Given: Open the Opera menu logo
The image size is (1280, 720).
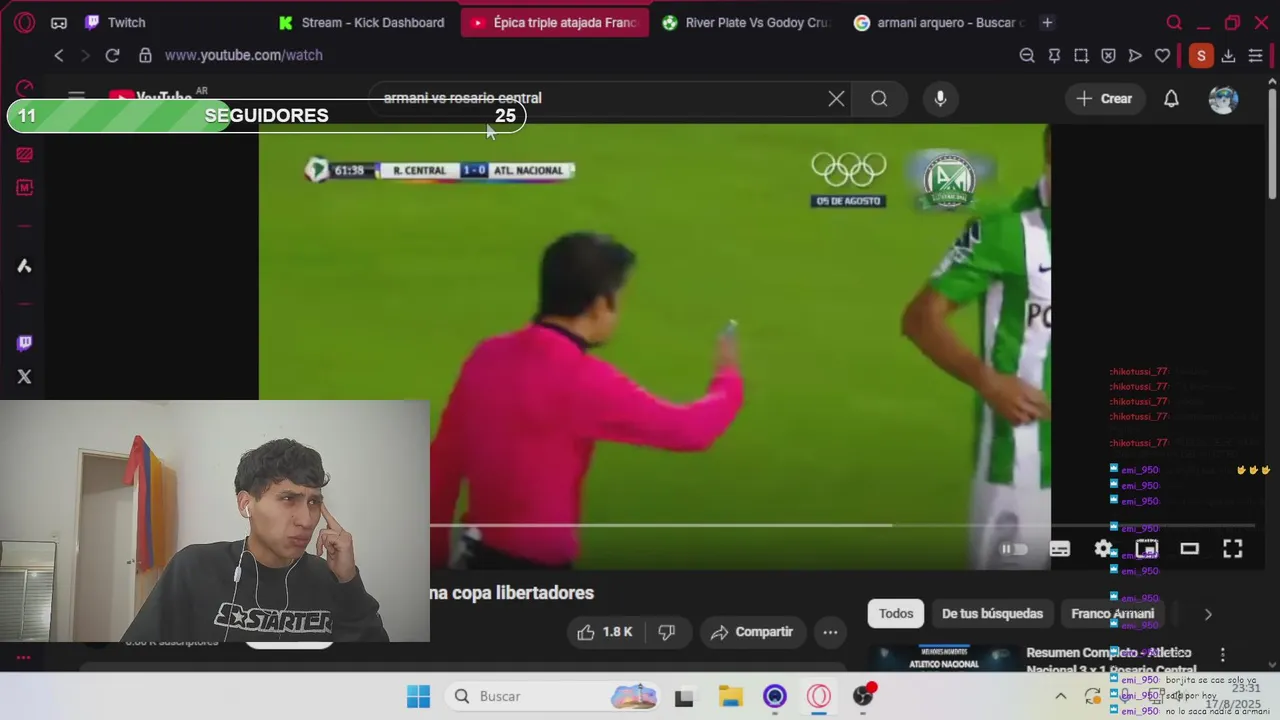Looking at the screenshot, I should point(25,22).
